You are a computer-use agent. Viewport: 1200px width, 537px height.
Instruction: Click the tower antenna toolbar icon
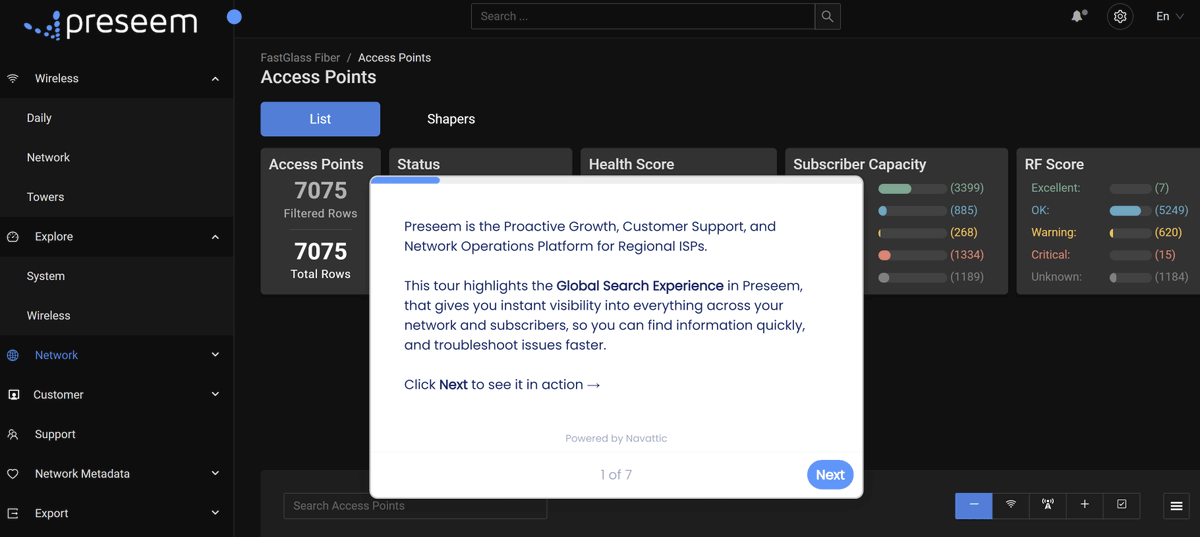1048,505
